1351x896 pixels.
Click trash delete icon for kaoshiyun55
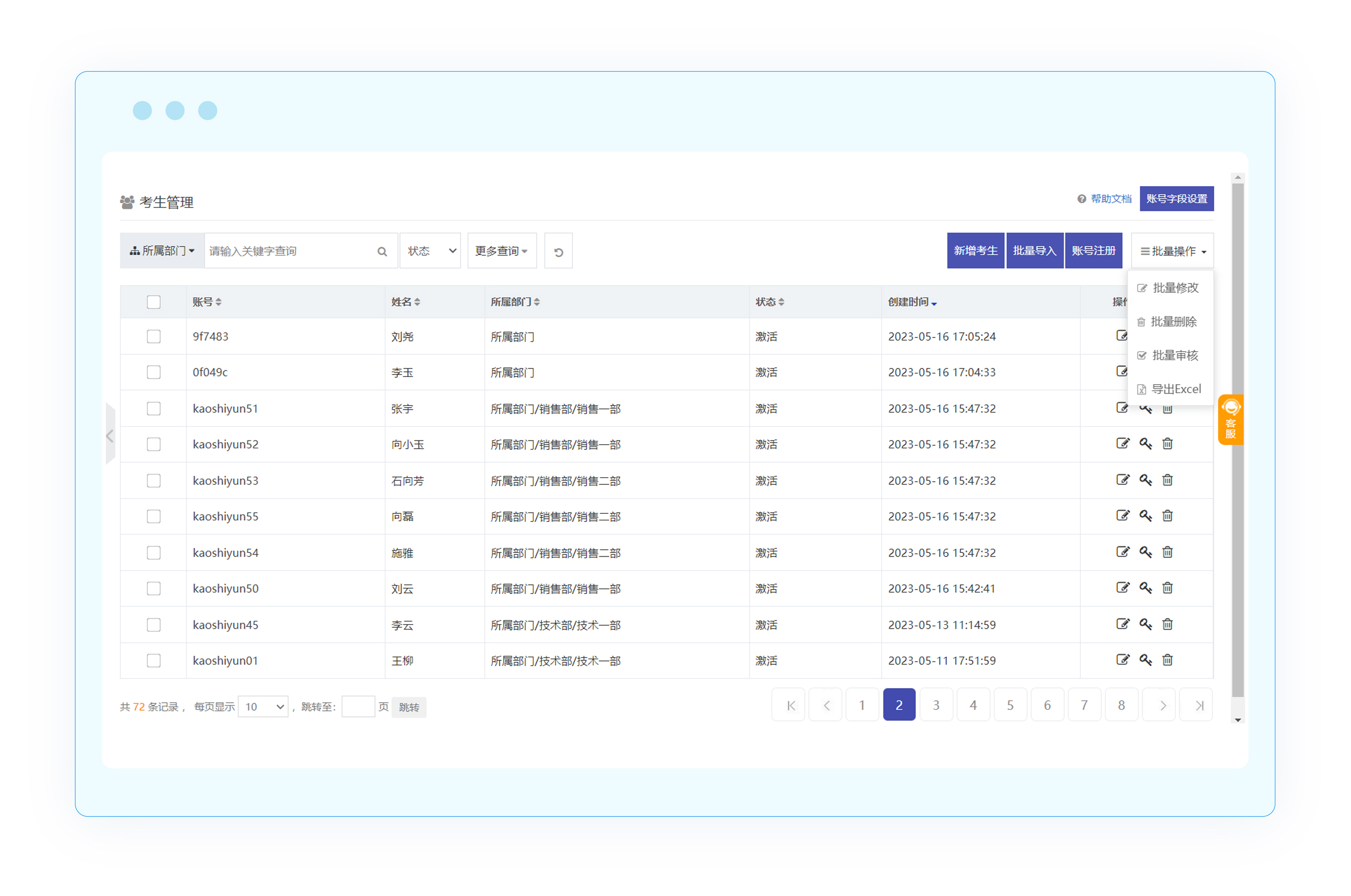pyautogui.click(x=1167, y=516)
